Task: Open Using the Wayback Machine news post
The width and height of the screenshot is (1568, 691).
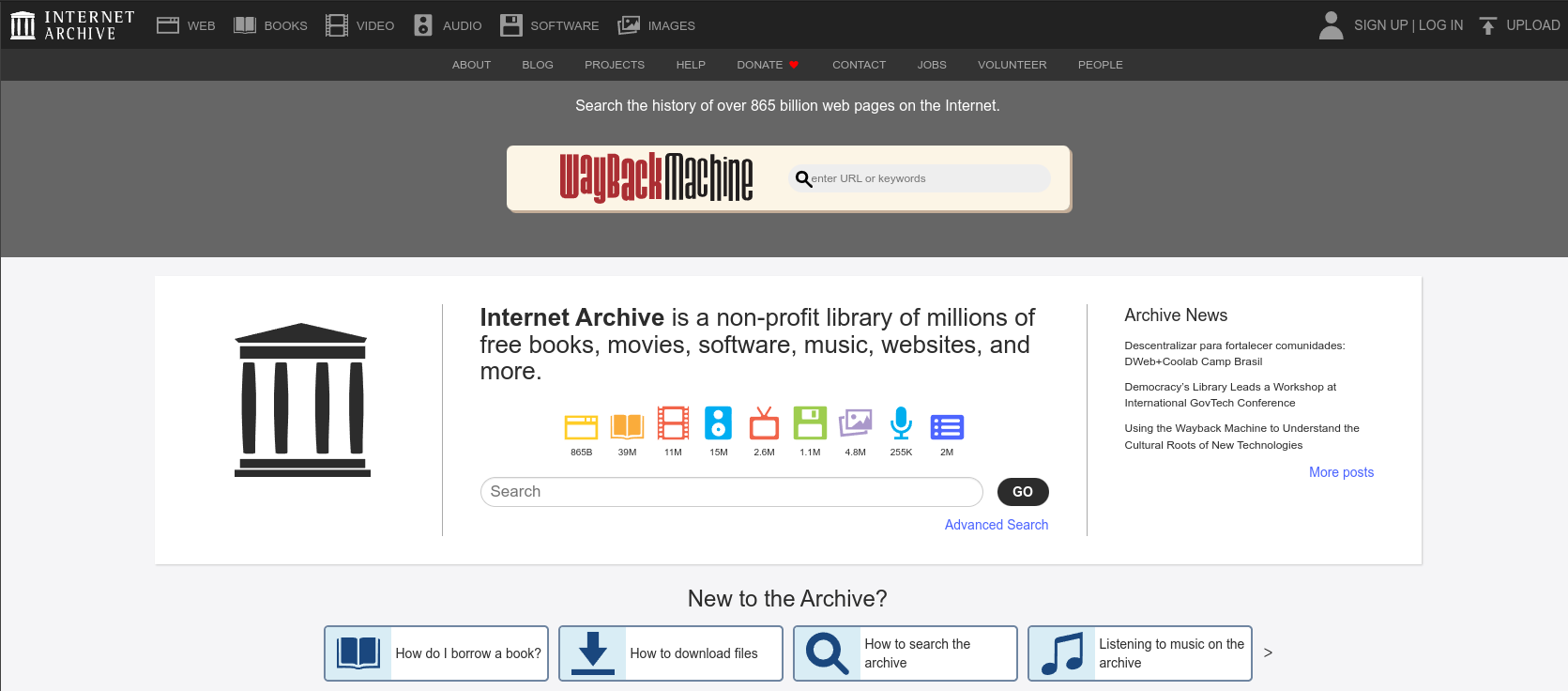Action: 1241,437
